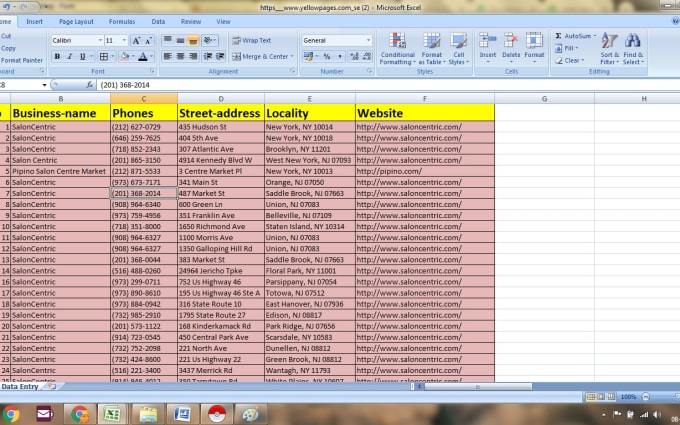This screenshot has height=425, width=680.
Task: Toggle Wrap Text
Action: click(x=252, y=40)
